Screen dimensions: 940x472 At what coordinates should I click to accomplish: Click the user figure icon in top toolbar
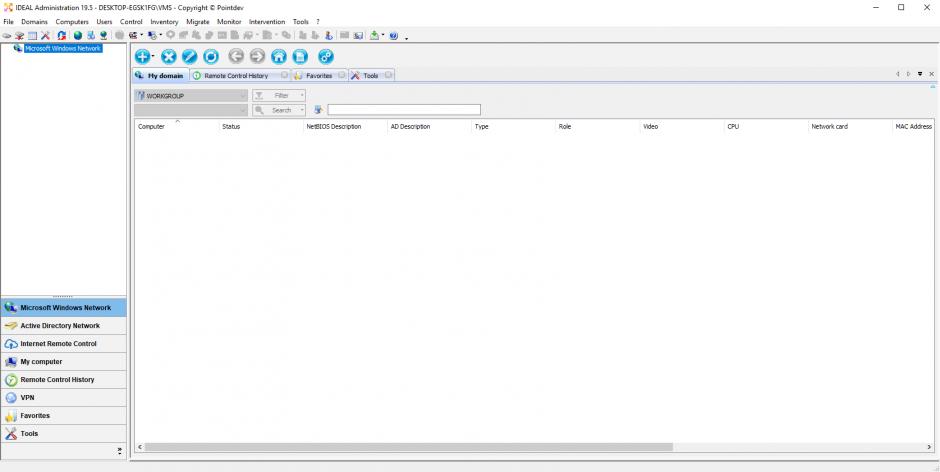[329, 35]
